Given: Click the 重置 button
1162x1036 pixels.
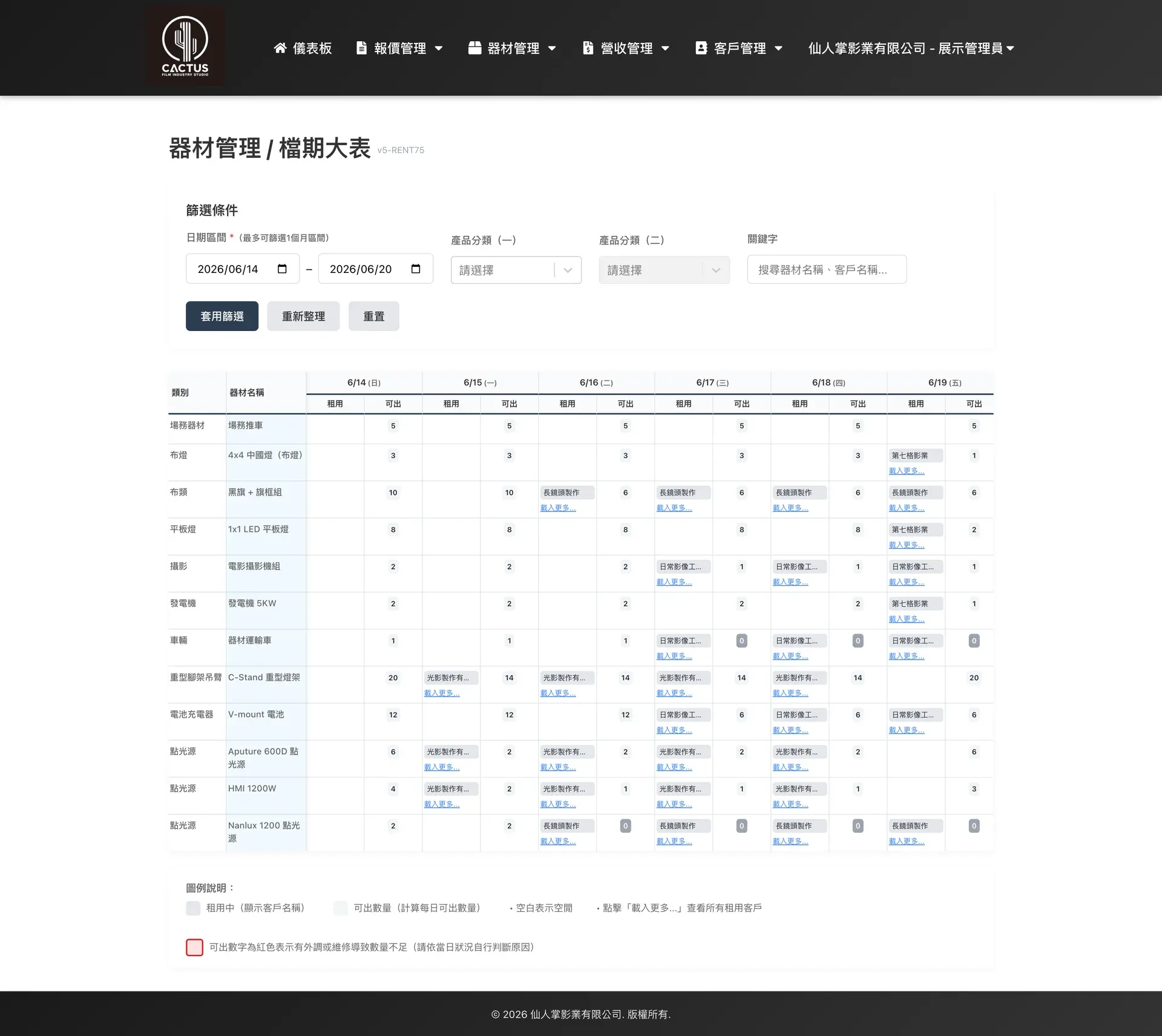Looking at the screenshot, I should coord(373,316).
